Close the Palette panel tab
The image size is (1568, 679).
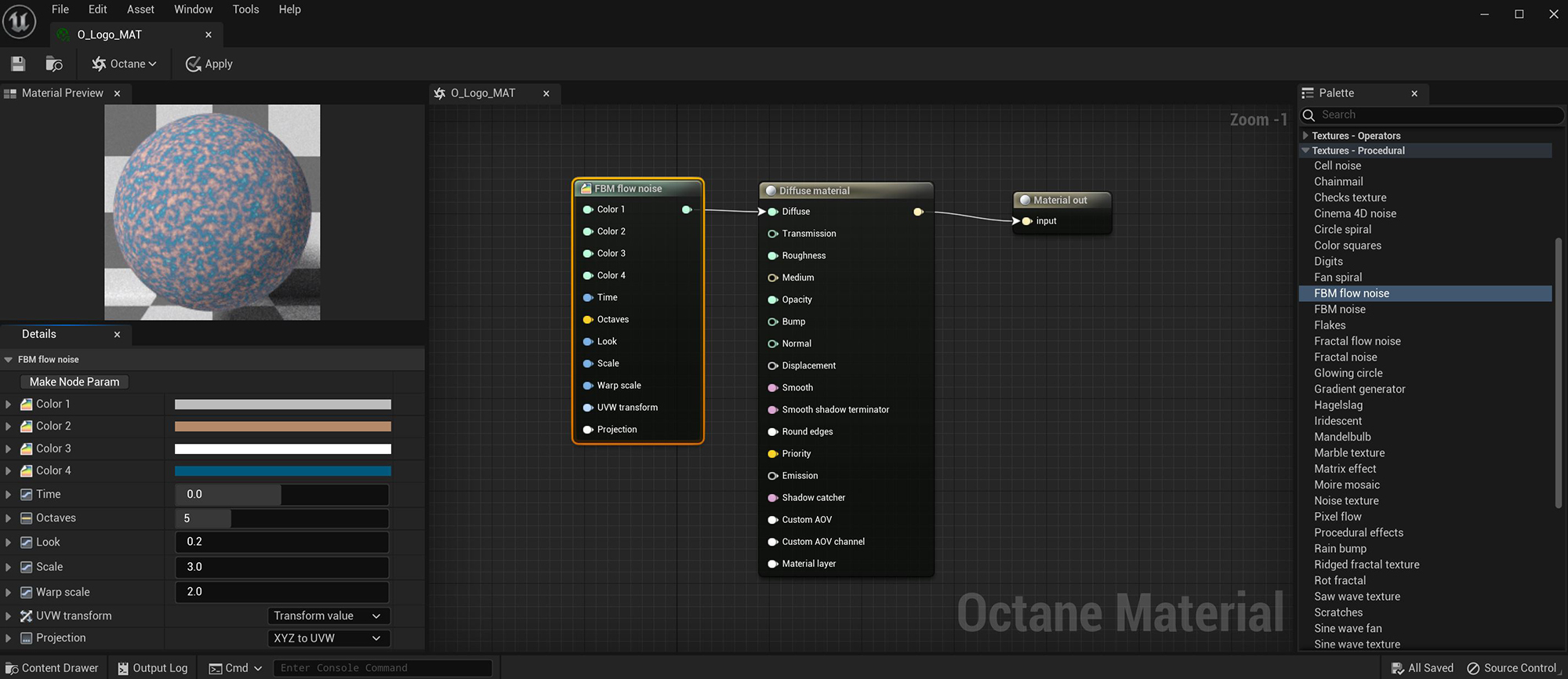(1414, 93)
